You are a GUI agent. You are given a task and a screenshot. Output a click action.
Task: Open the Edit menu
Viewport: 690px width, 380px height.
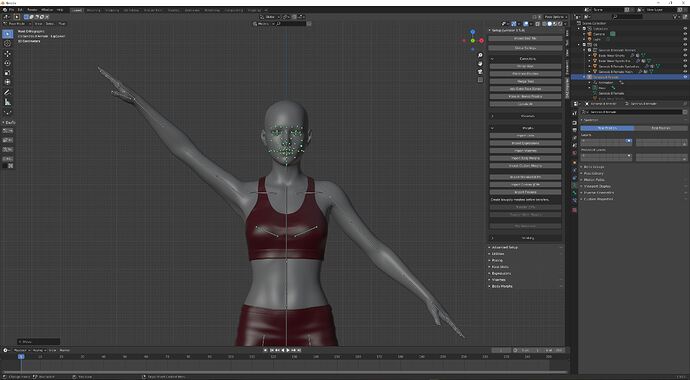coord(20,10)
